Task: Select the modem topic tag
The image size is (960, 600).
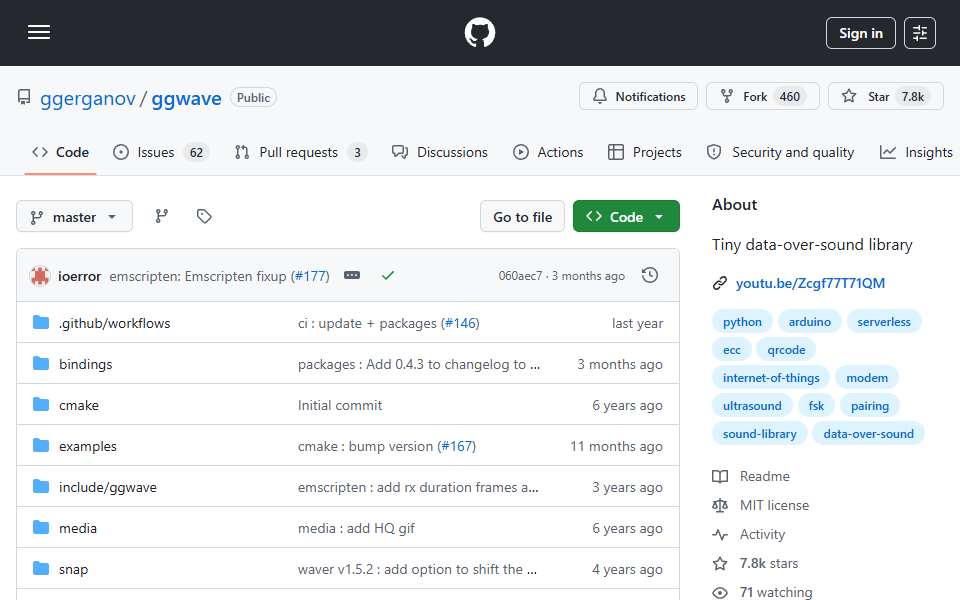Action: [867, 378]
